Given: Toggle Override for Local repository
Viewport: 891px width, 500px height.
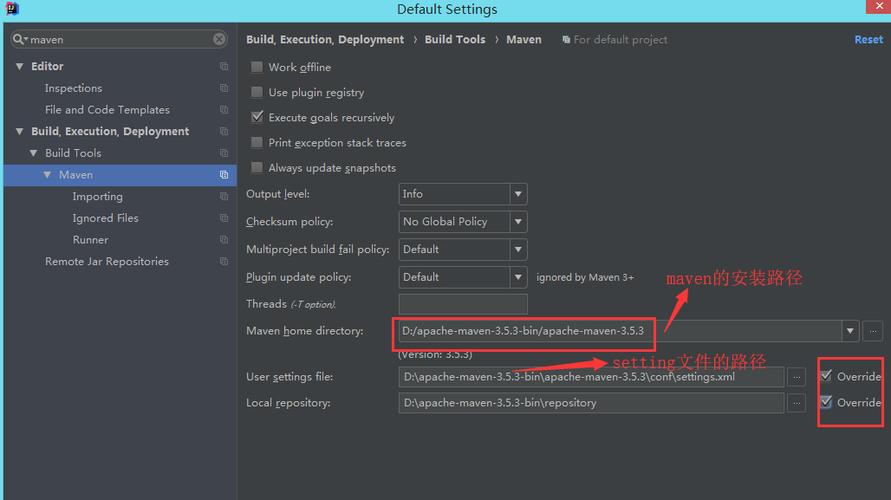Looking at the screenshot, I should (826, 402).
